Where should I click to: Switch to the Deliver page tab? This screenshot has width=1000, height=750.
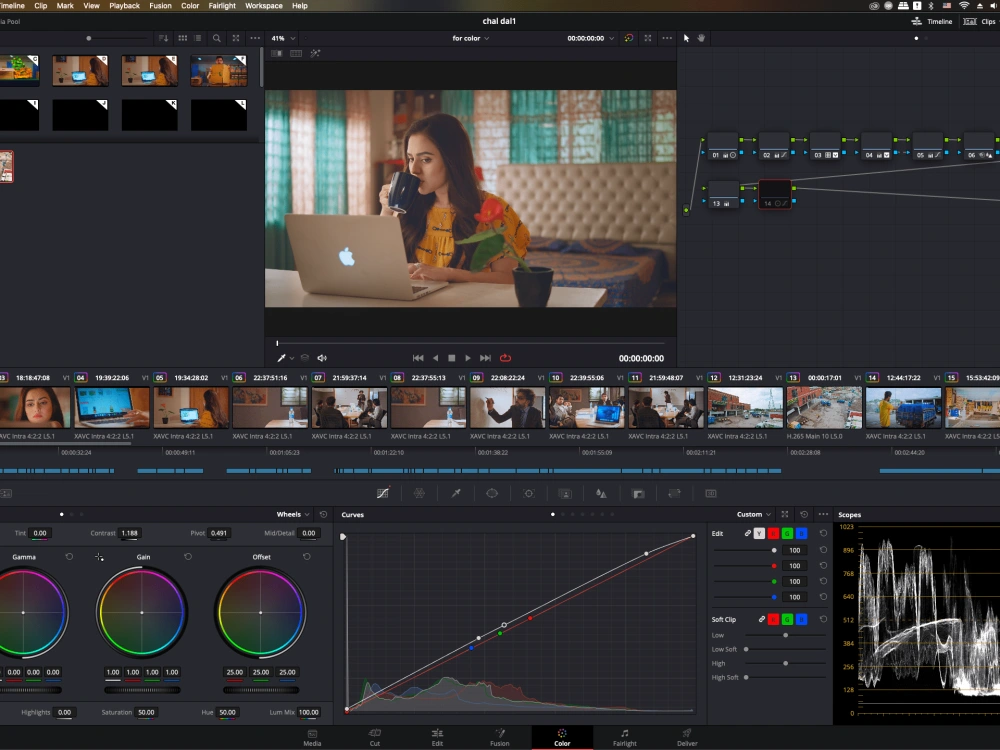[687, 737]
